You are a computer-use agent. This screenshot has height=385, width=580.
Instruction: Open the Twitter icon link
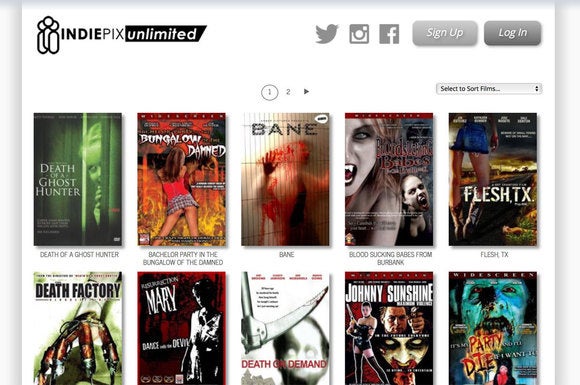pos(327,34)
